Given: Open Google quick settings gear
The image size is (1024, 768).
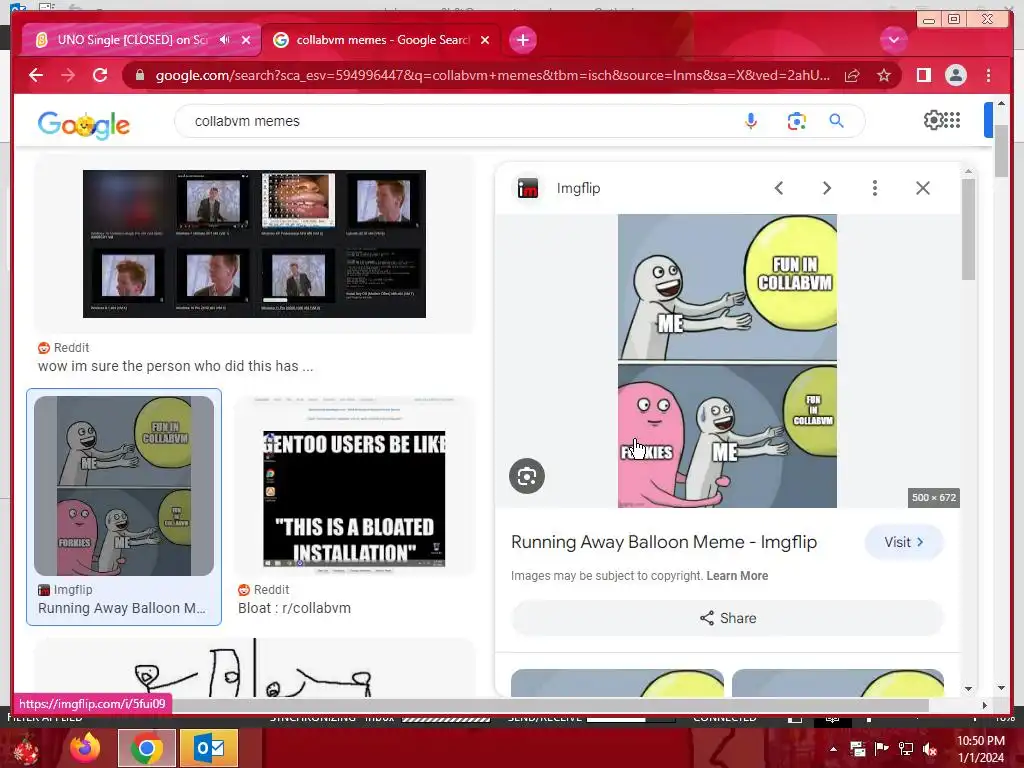Looking at the screenshot, I should click(x=933, y=120).
